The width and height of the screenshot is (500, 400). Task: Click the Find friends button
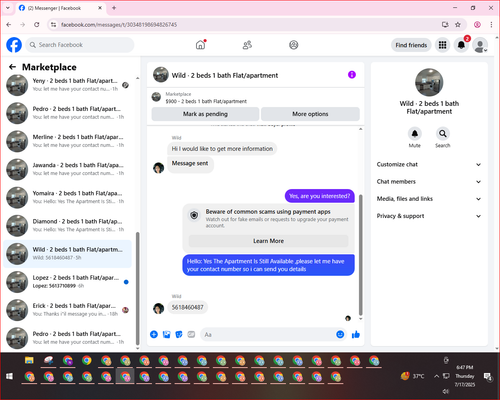[x=411, y=45]
